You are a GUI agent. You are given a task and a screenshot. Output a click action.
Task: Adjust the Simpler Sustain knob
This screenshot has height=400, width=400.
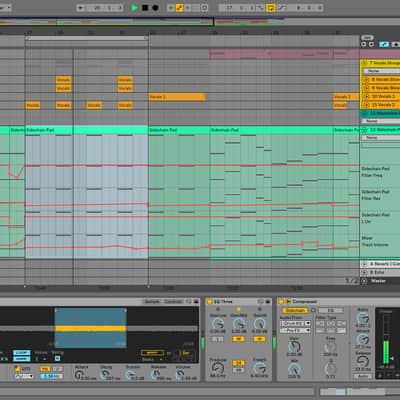pyautogui.click(x=130, y=375)
